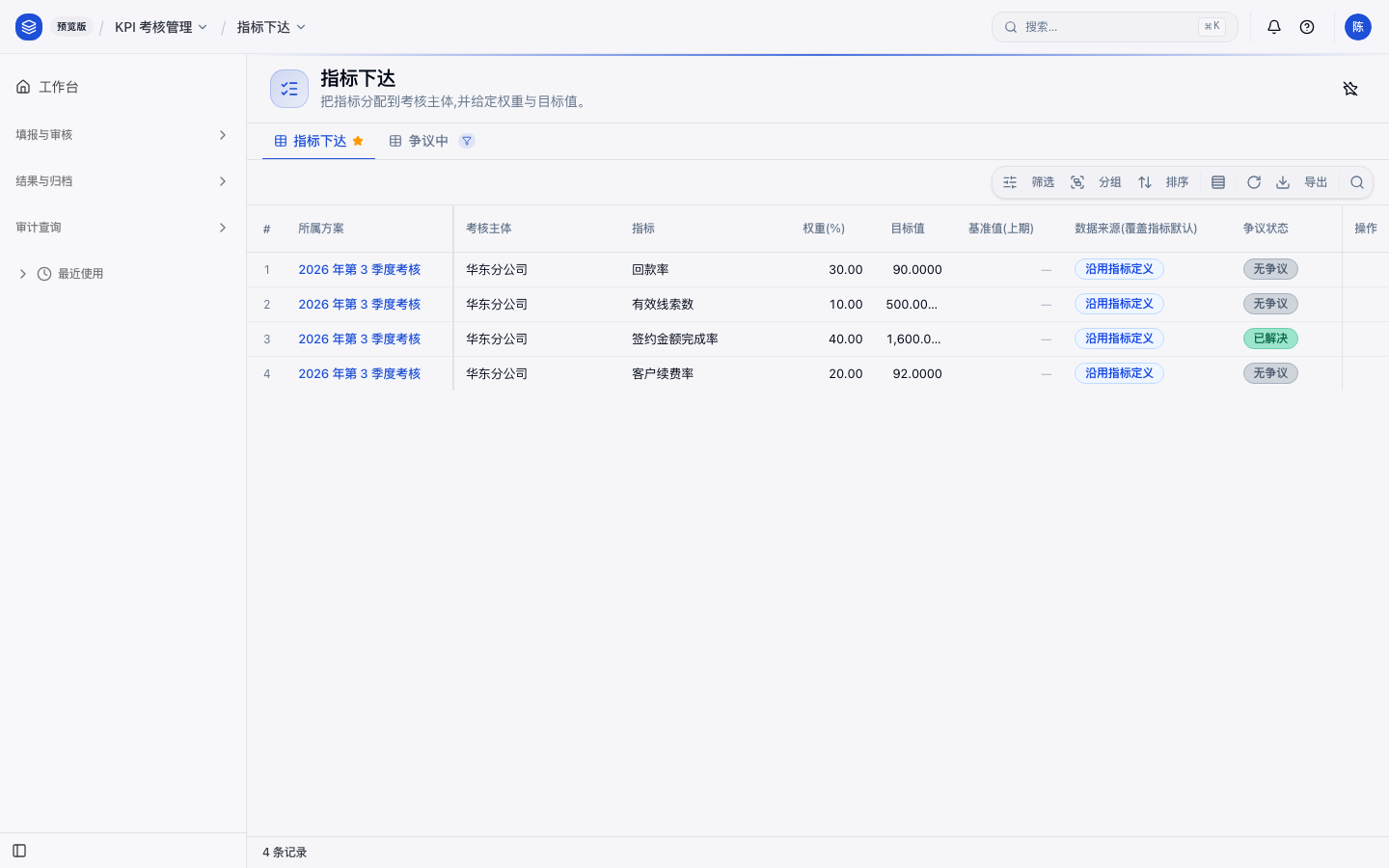
Task: Open the 筛选 filter tool
Action: click(1029, 182)
